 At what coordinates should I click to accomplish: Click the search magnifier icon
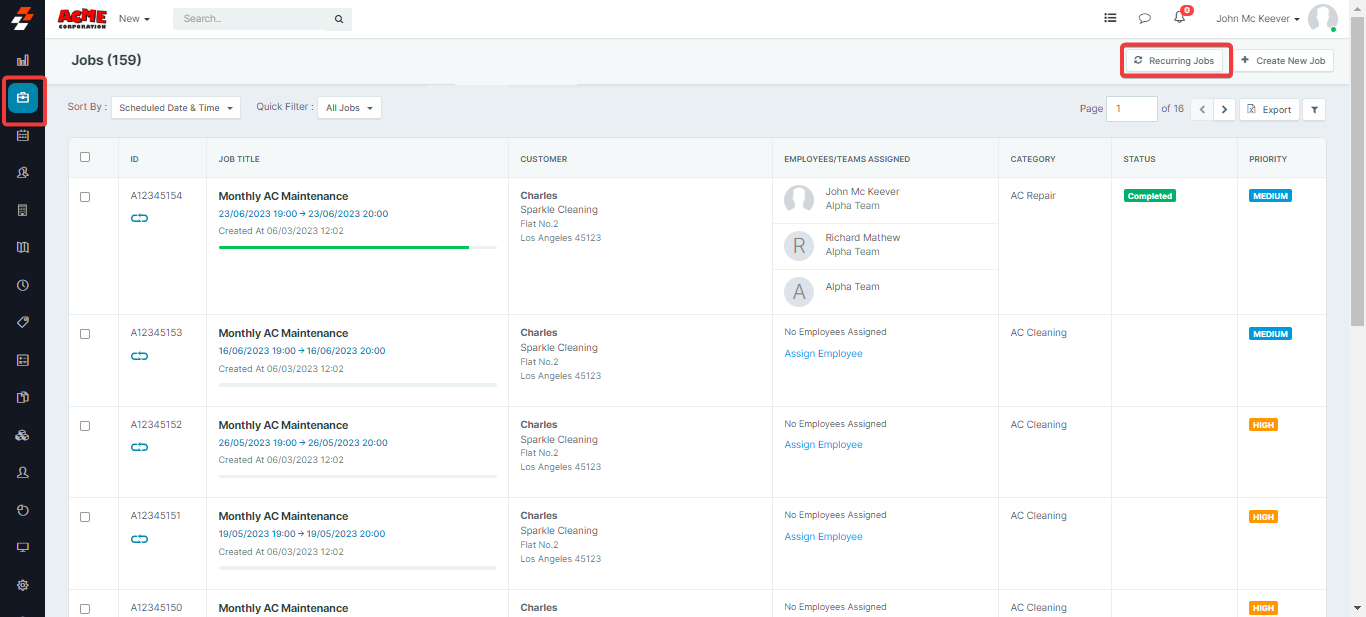(x=338, y=19)
